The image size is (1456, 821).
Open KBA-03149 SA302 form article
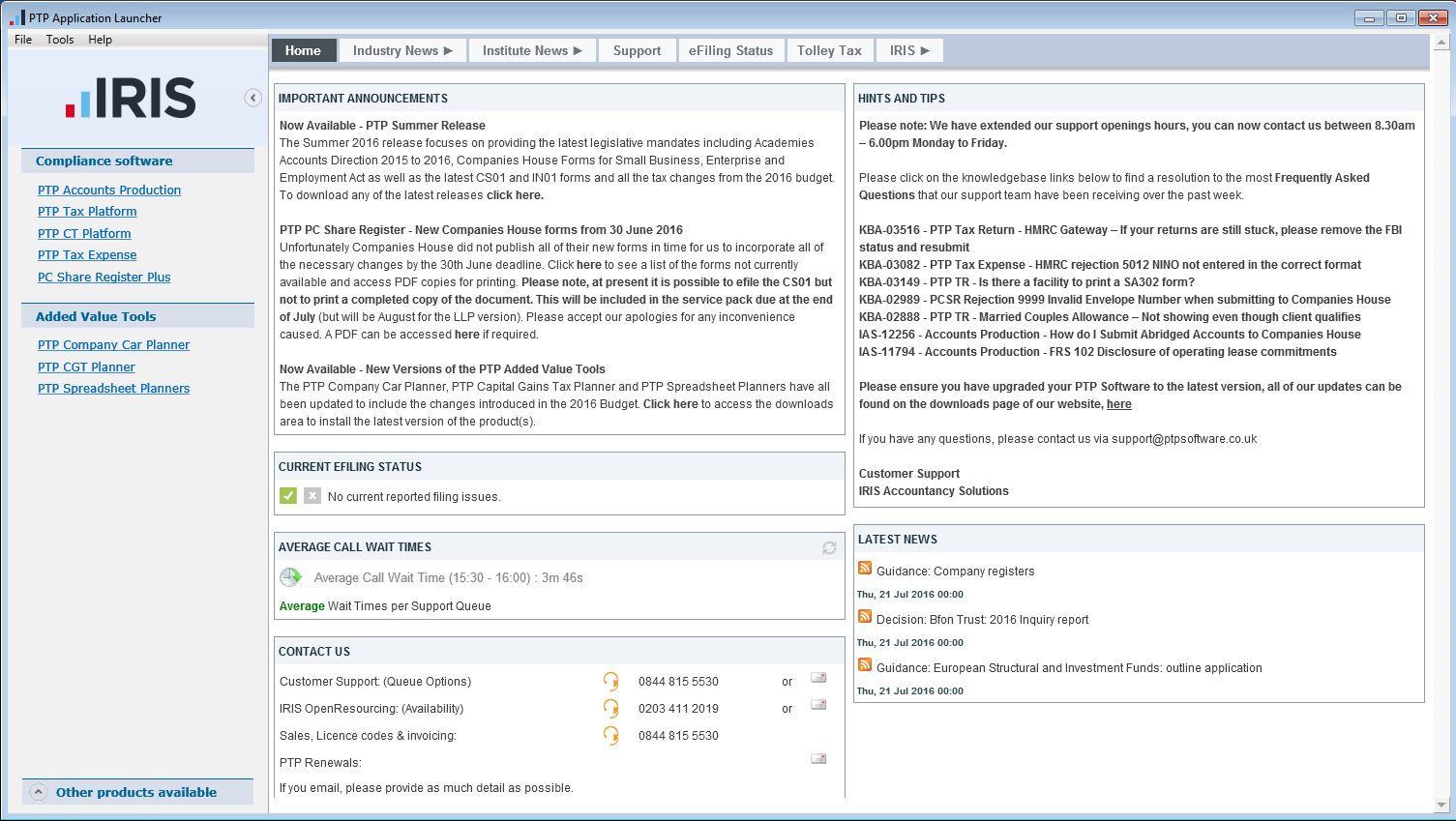tap(1026, 282)
